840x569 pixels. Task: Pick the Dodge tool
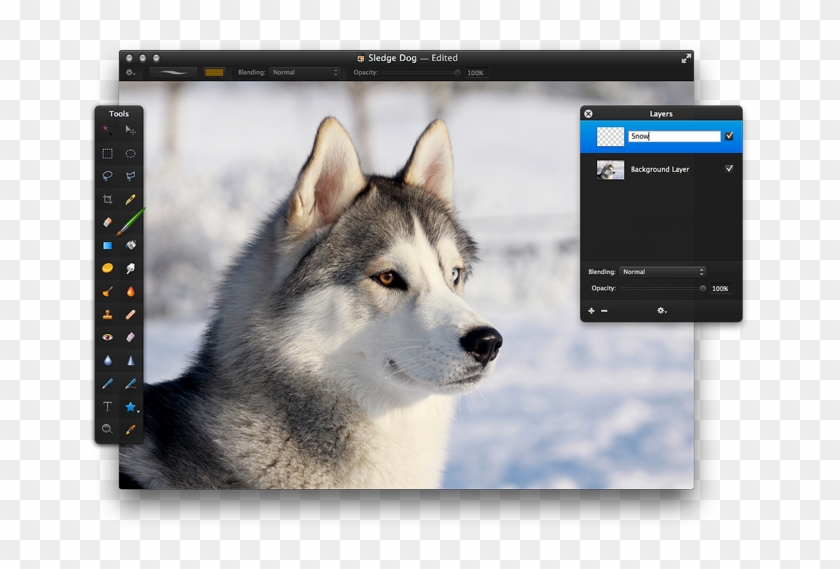point(107,291)
